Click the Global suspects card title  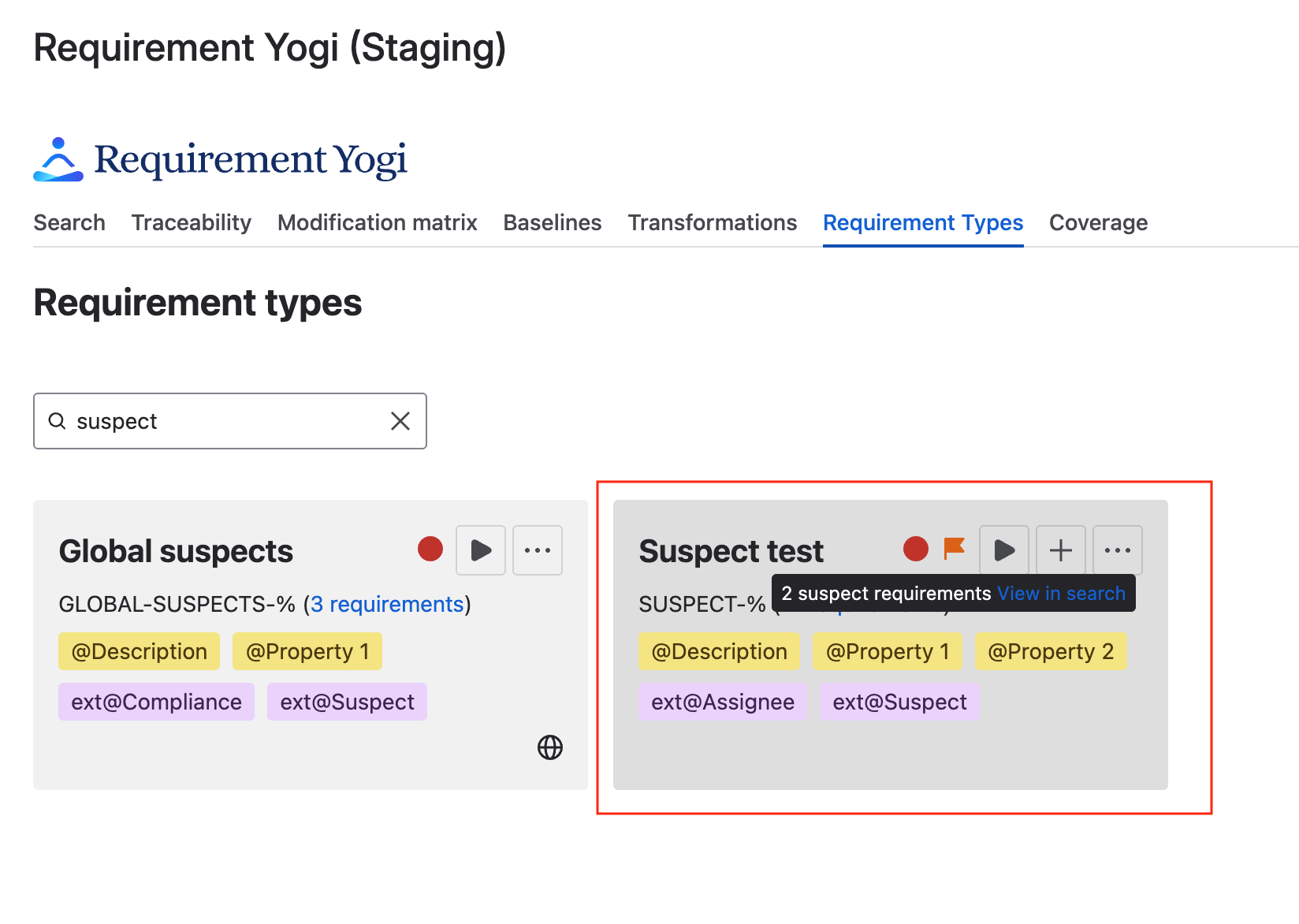click(176, 551)
